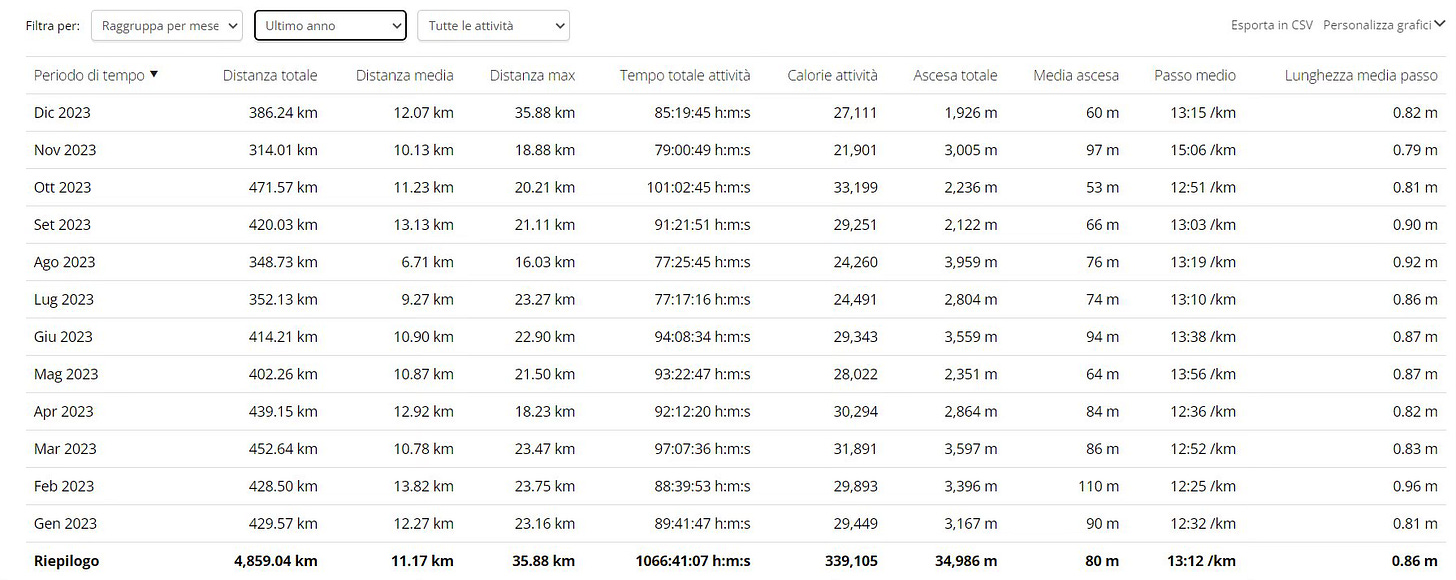
Task: Click the '101:02:45 h:m:s' time cell
Action: click(x=698, y=187)
